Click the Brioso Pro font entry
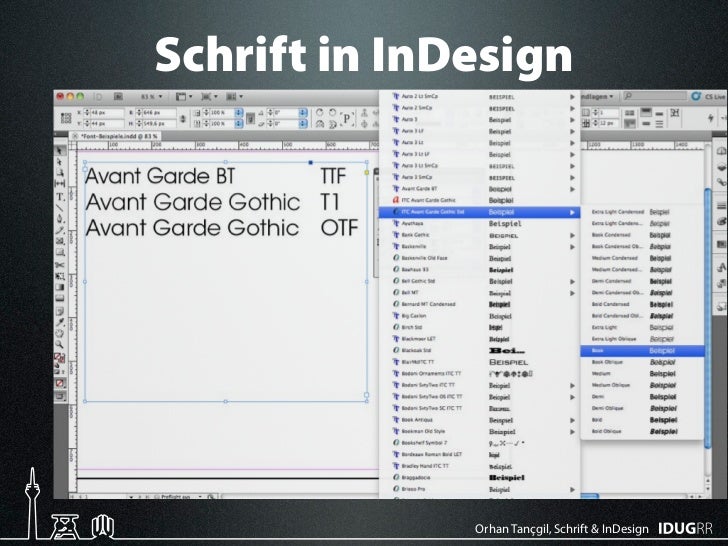 (x=479, y=489)
